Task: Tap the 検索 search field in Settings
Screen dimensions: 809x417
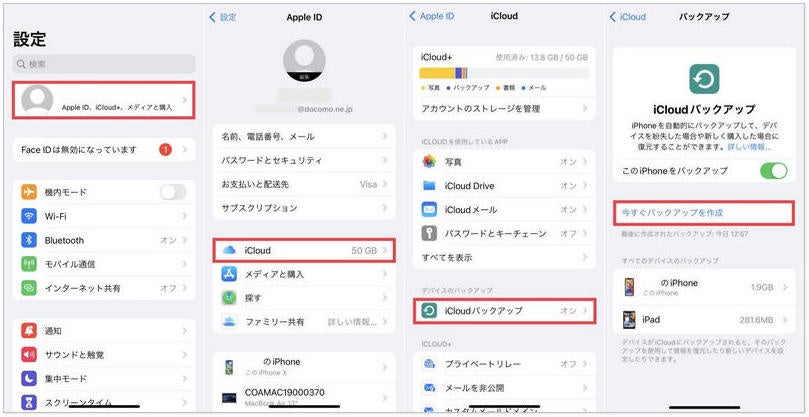Action: coord(104,64)
